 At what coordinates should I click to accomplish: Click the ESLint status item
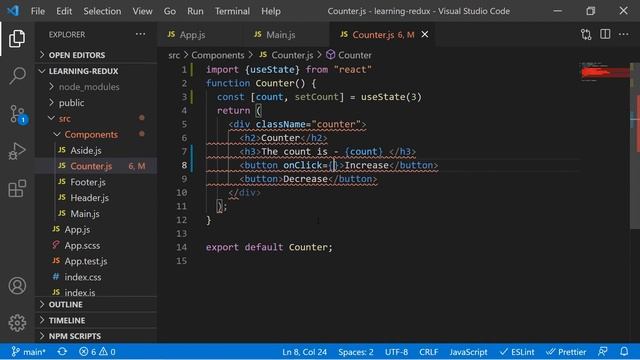tap(517, 351)
